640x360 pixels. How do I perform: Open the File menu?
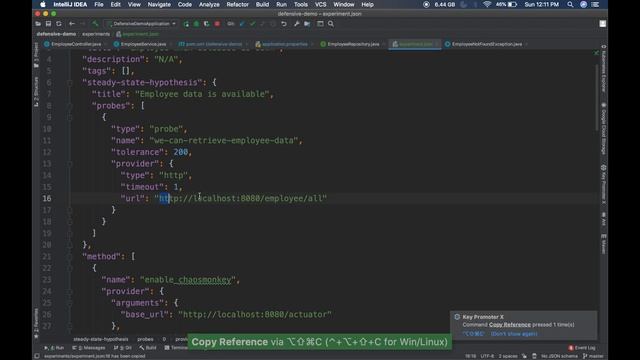(99, 4)
